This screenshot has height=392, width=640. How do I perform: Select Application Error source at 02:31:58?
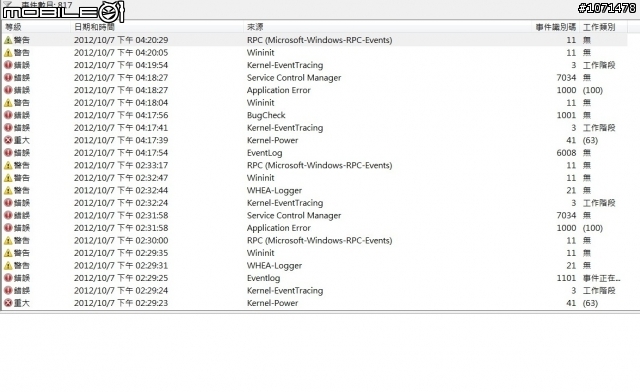pyautogui.click(x=279, y=228)
